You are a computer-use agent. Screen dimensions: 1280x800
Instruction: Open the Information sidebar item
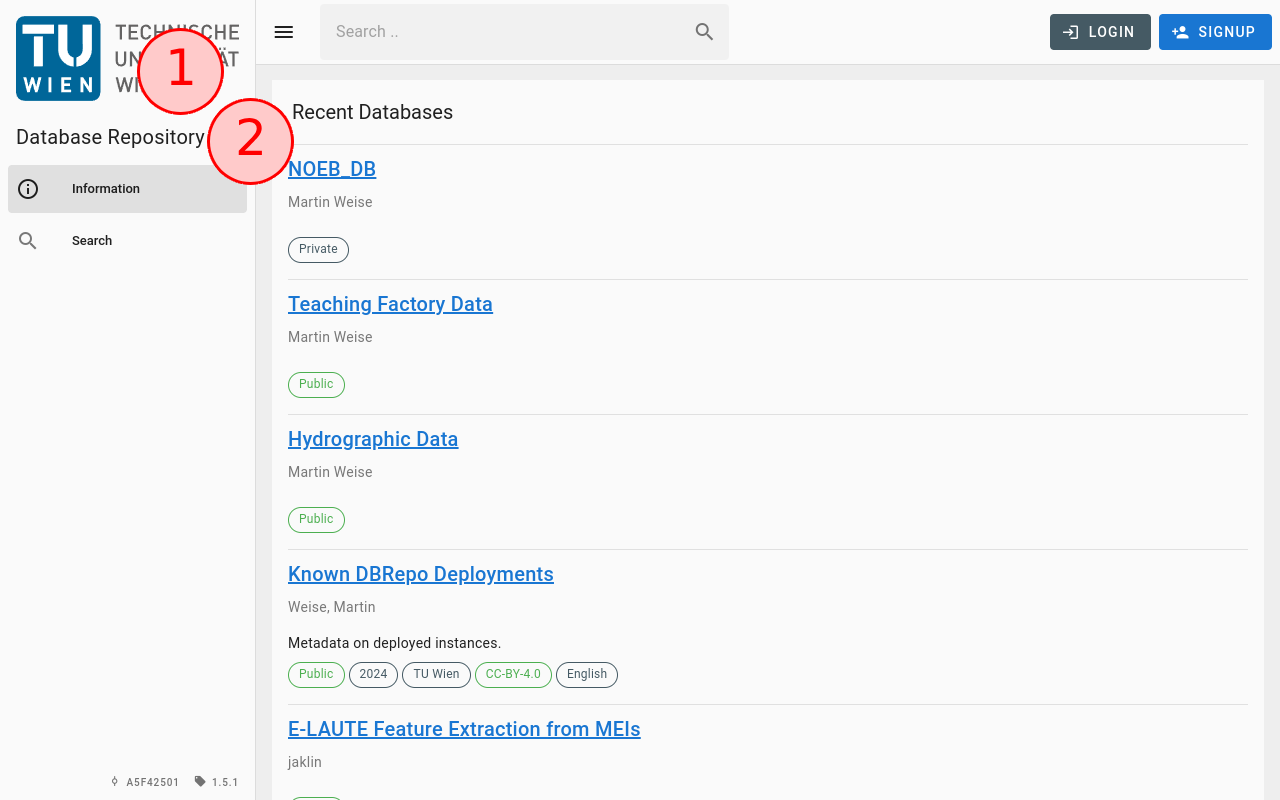click(x=106, y=189)
